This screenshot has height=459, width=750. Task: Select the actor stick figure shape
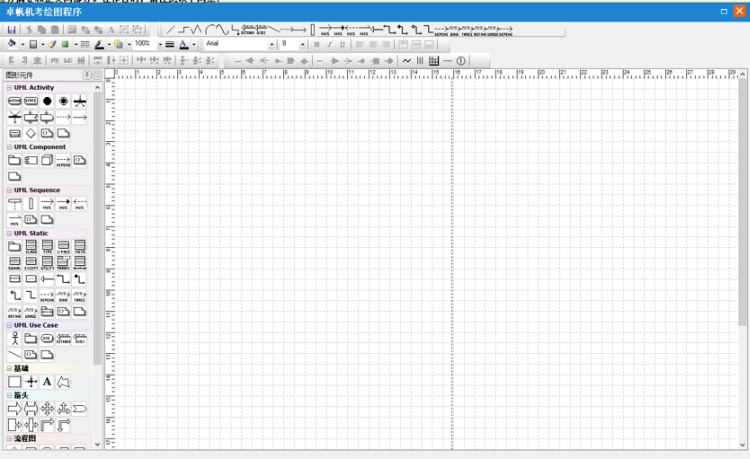pyautogui.click(x=14, y=339)
